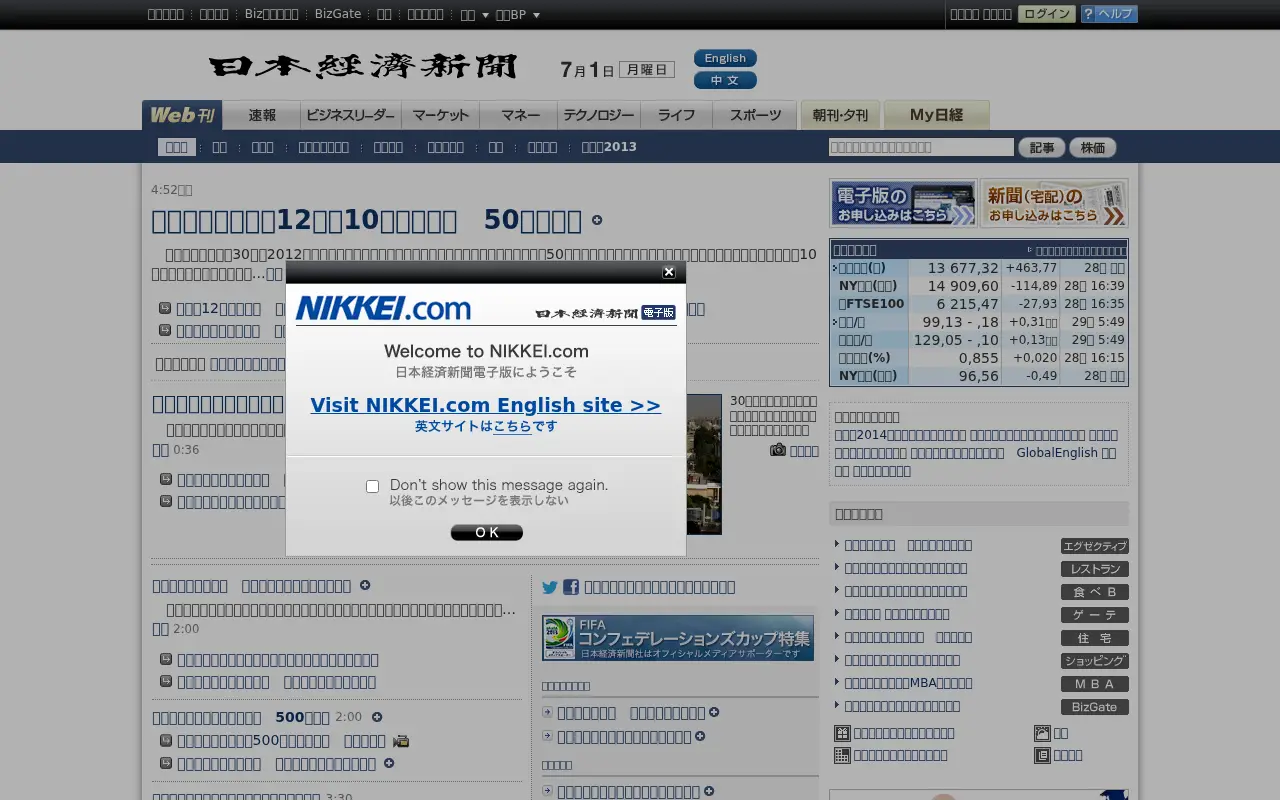This screenshot has width=1280, height=800.
Task: Click the 日本経済新聞 masthead logo
Action: (x=363, y=67)
